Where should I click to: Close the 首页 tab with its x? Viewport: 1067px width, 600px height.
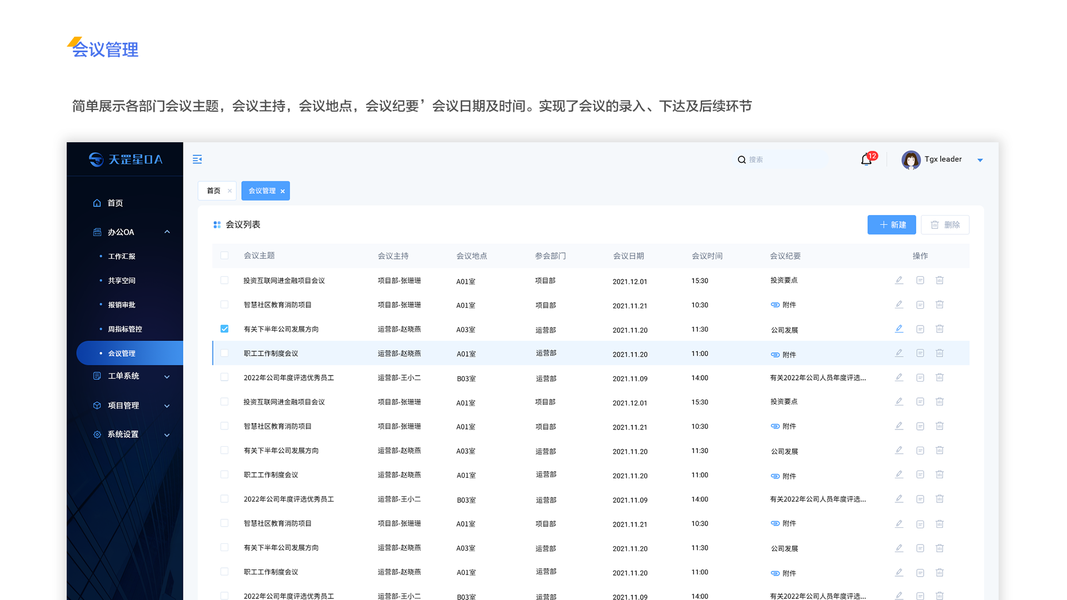coord(229,191)
